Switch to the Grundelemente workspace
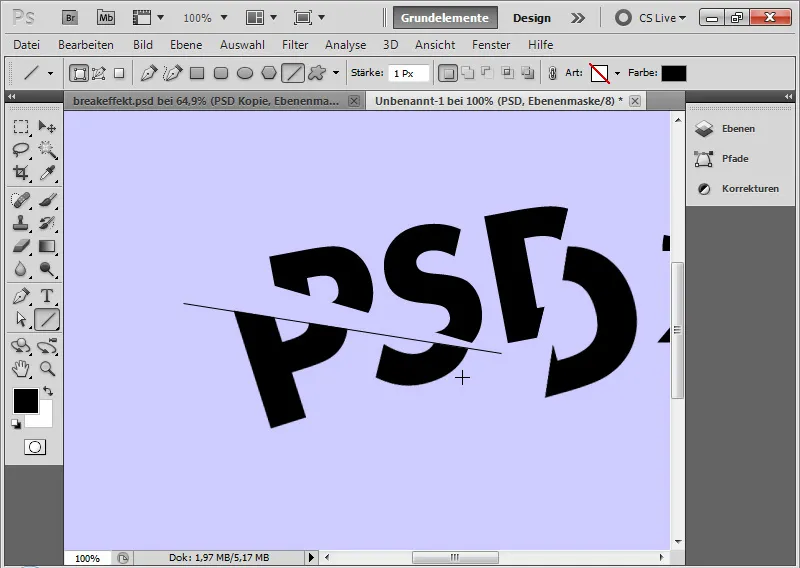This screenshot has height=568, width=800. point(445,18)
